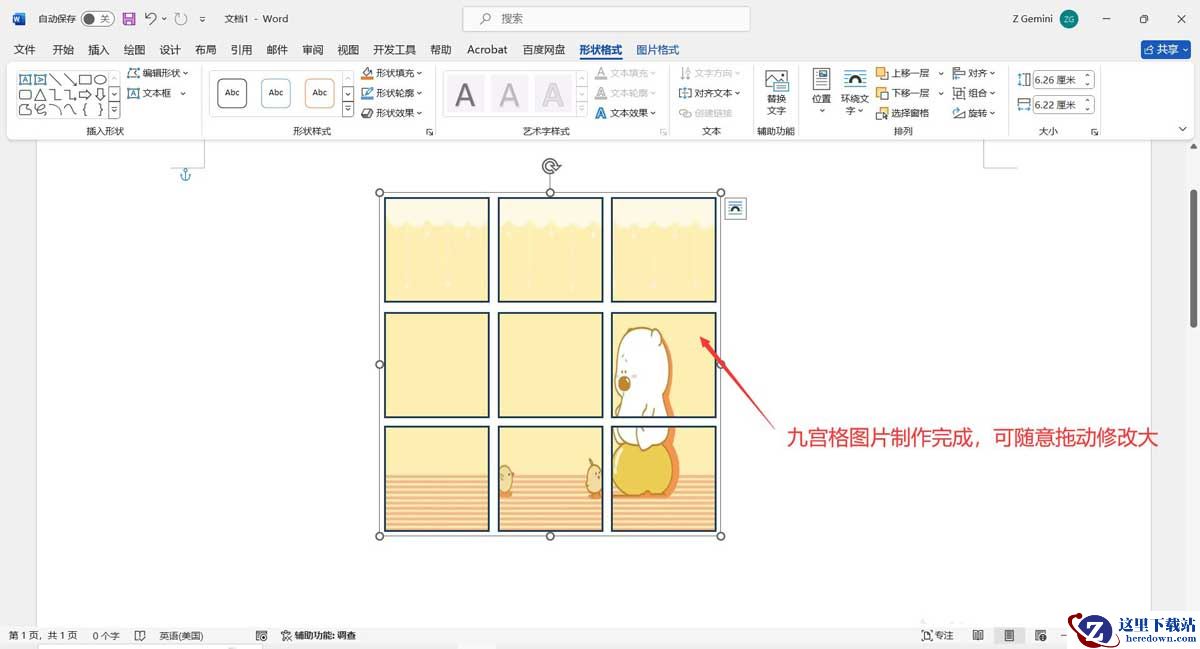Open the 选择窗格 selection pane
Image resolution: width=1200 pixels, height=649 pixels.
click(903, 113)
